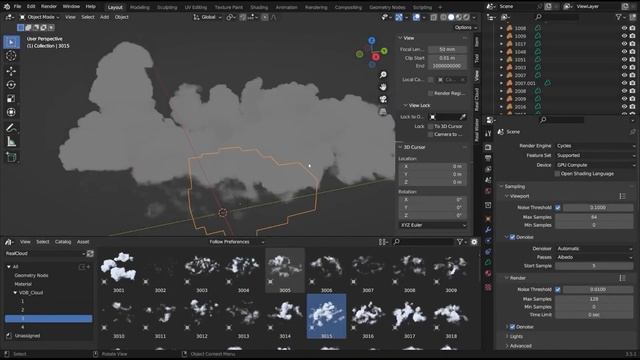Select the Annotate tool
Viewport: 640px width, 360px height.
point(11,128)
